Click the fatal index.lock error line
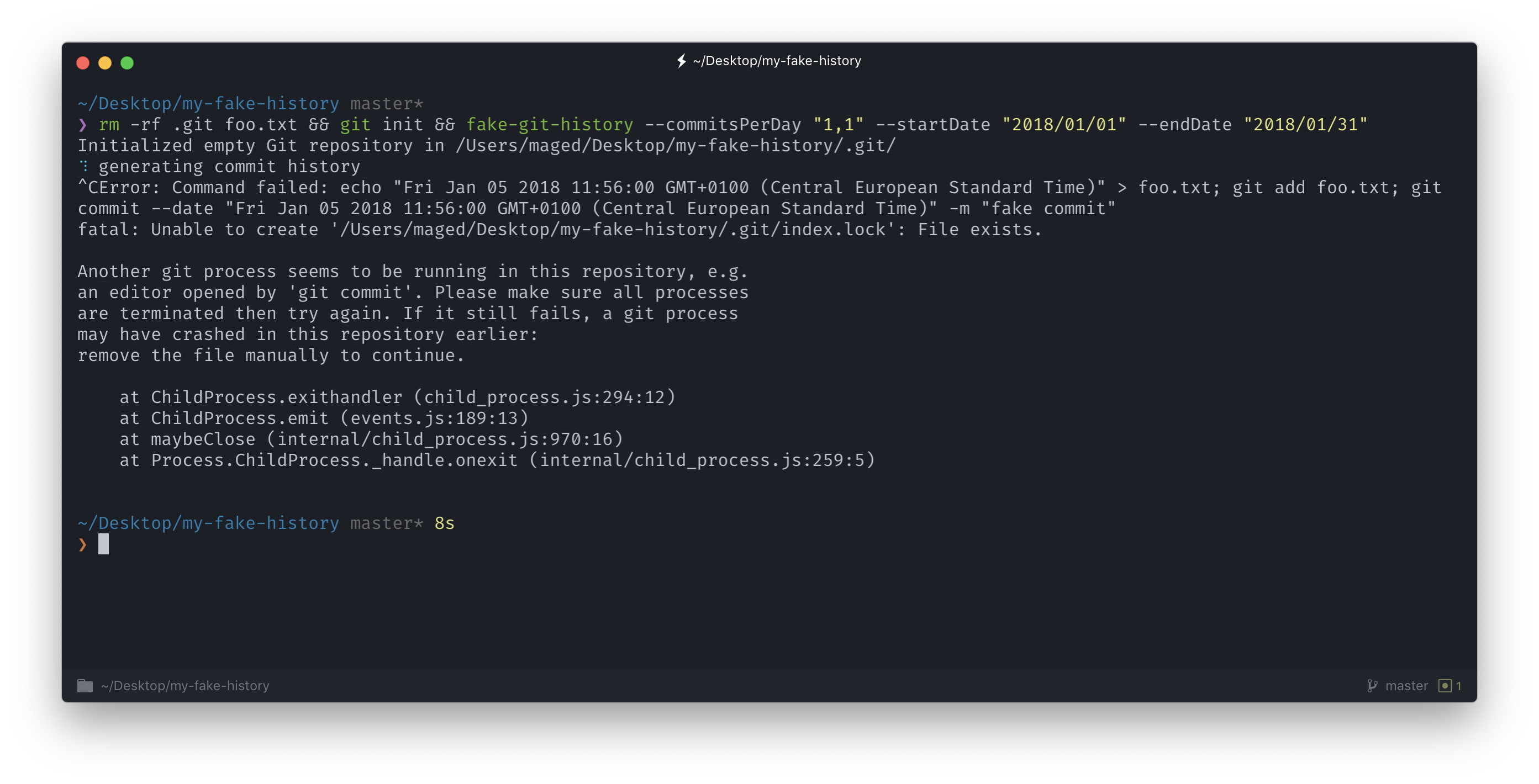Screen dimensions: 1539x784 click(558, 229)
